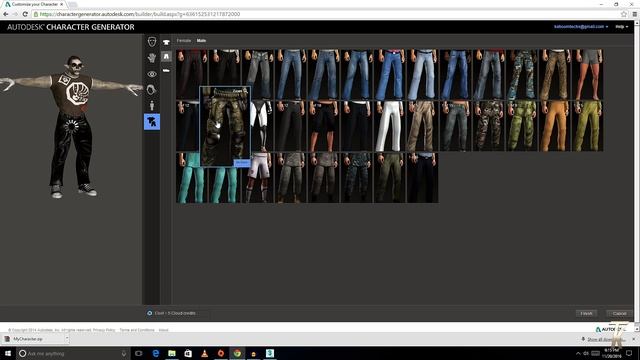Click the Cancel button
Image resolution: width=640 pixels, height=360 pixels.
(x=619, y=313)
